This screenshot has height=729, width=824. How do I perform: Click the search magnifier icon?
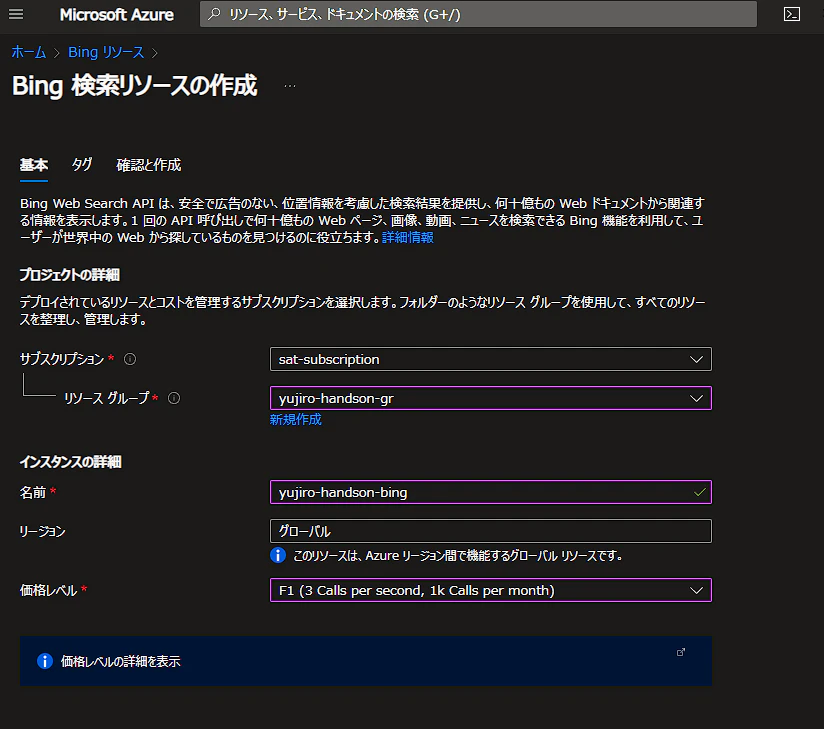point(214,14)
